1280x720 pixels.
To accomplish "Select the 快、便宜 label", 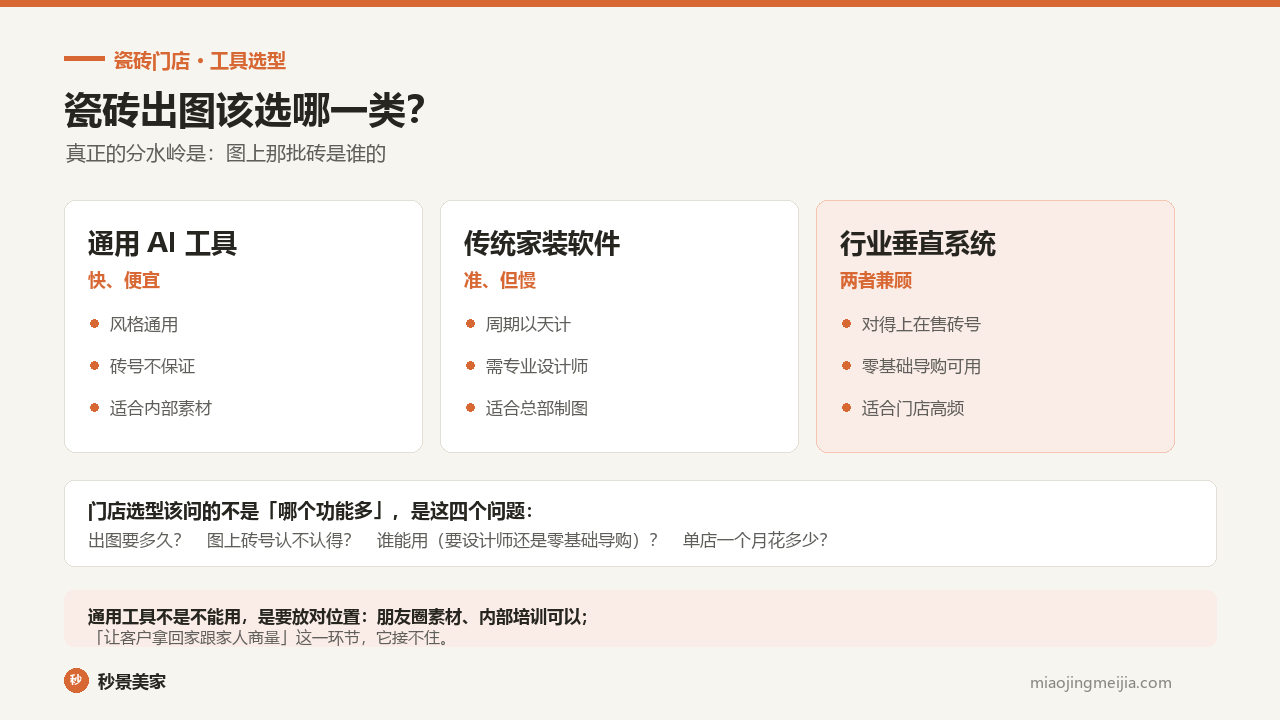I will (124, 281).
